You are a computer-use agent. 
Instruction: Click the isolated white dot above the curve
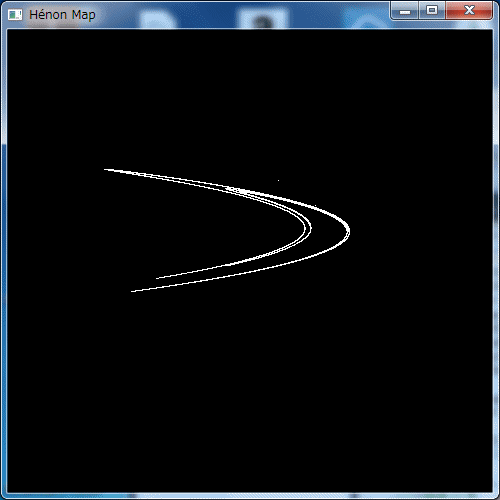(279, 180)
